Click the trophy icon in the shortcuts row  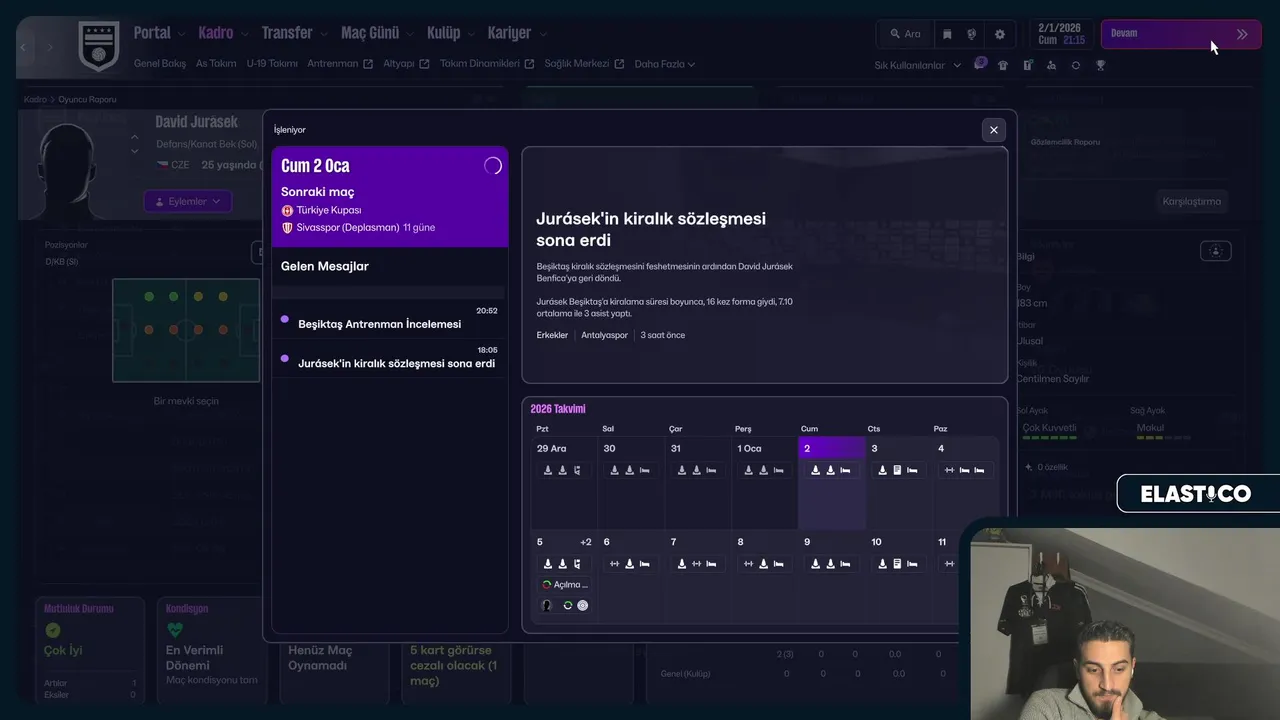point(1100,65)
